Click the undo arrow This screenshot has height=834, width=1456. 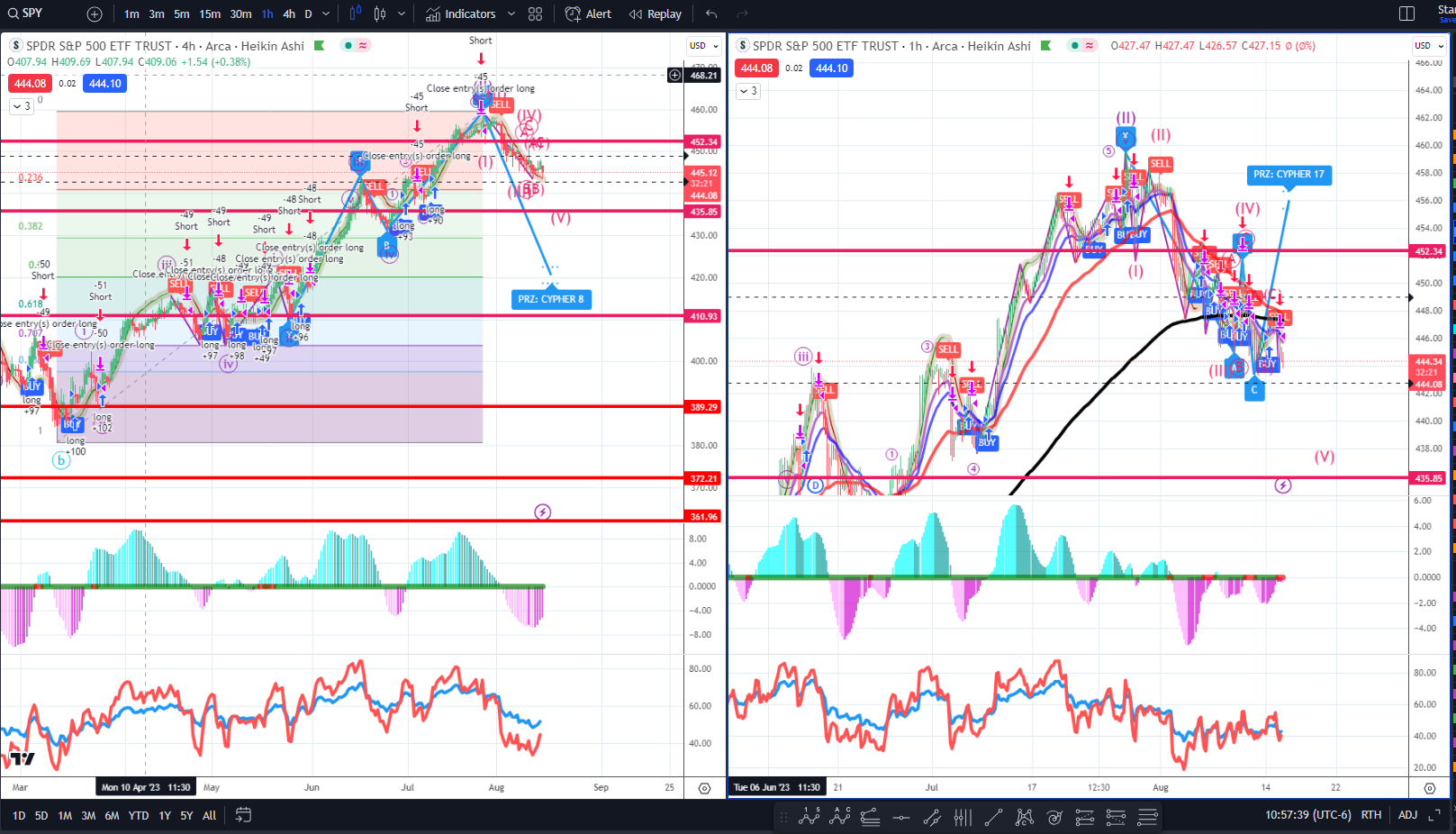coord(711,14)
